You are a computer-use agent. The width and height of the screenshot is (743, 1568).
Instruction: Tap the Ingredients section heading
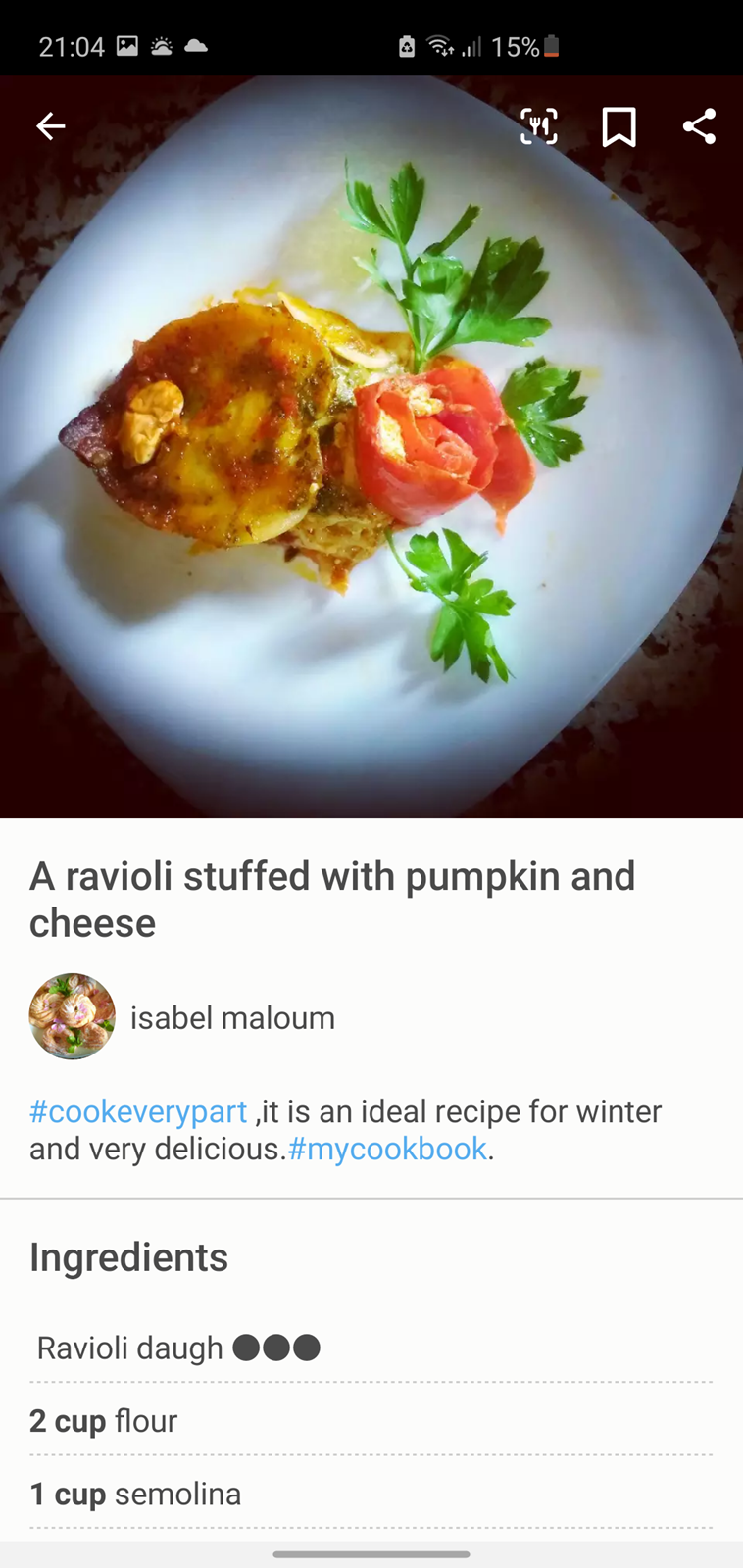point(128,1257)
